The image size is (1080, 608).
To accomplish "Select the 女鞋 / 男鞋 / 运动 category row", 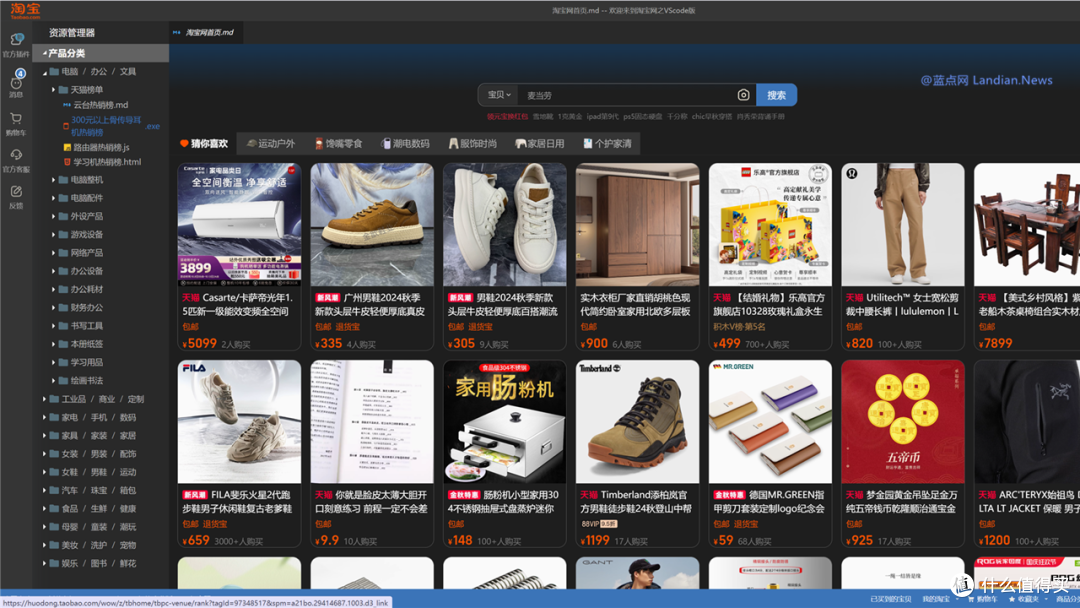I will 101,472.
